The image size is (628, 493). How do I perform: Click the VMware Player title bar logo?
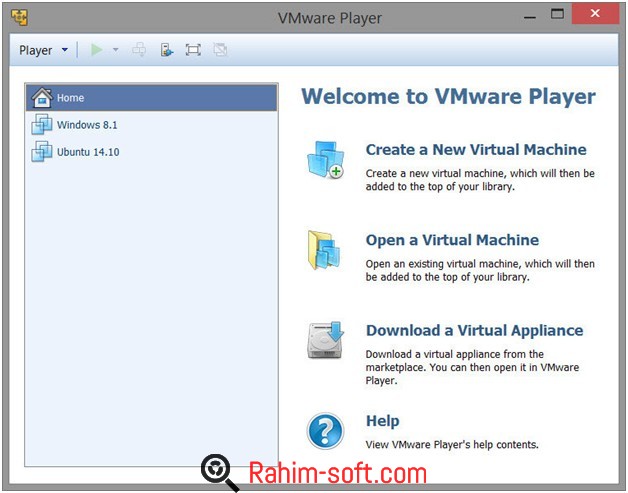19,18
